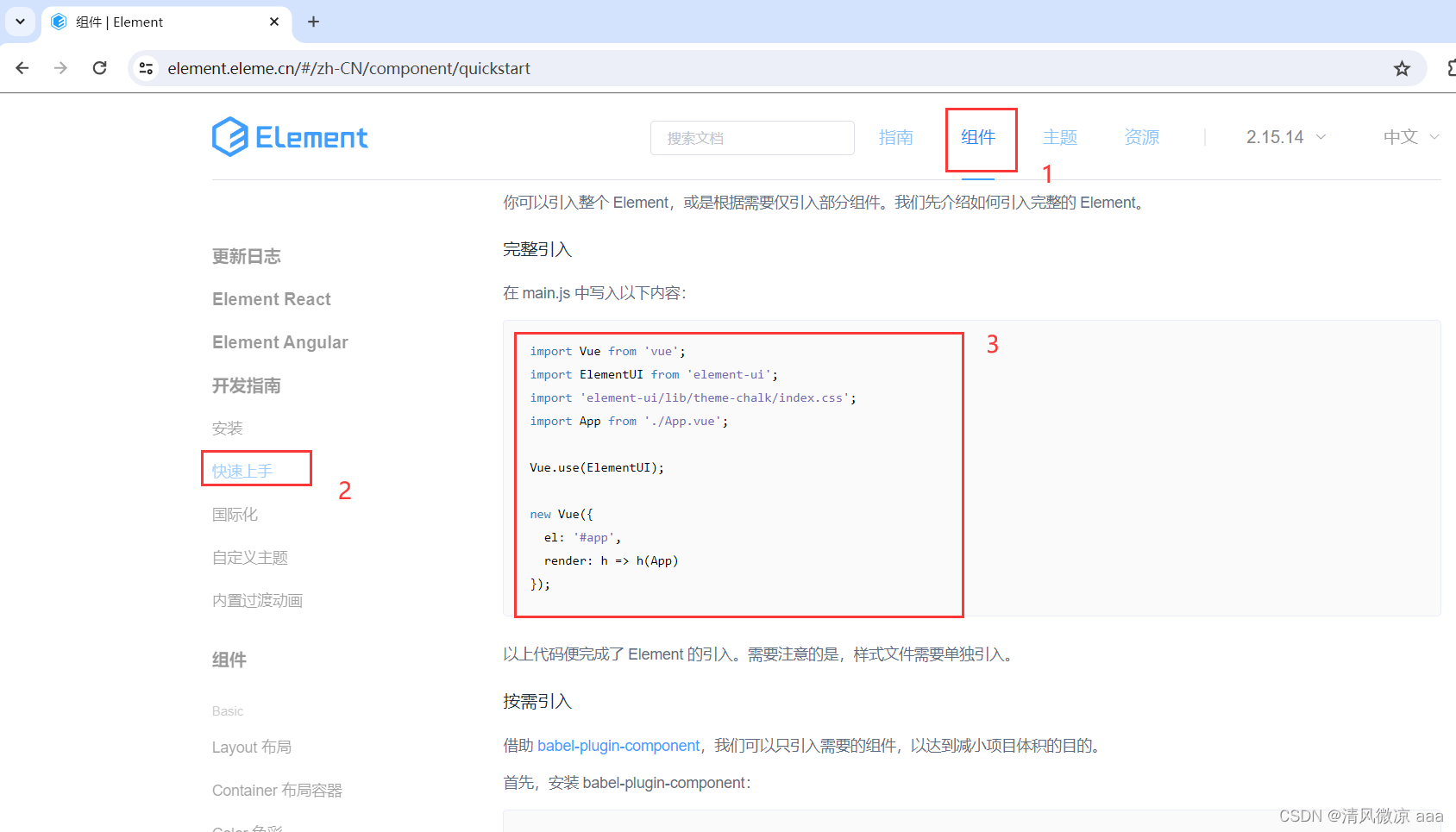Click code line import App from './App.vue'
This screenshot has width=1456, height=832.
click(629, 421)
